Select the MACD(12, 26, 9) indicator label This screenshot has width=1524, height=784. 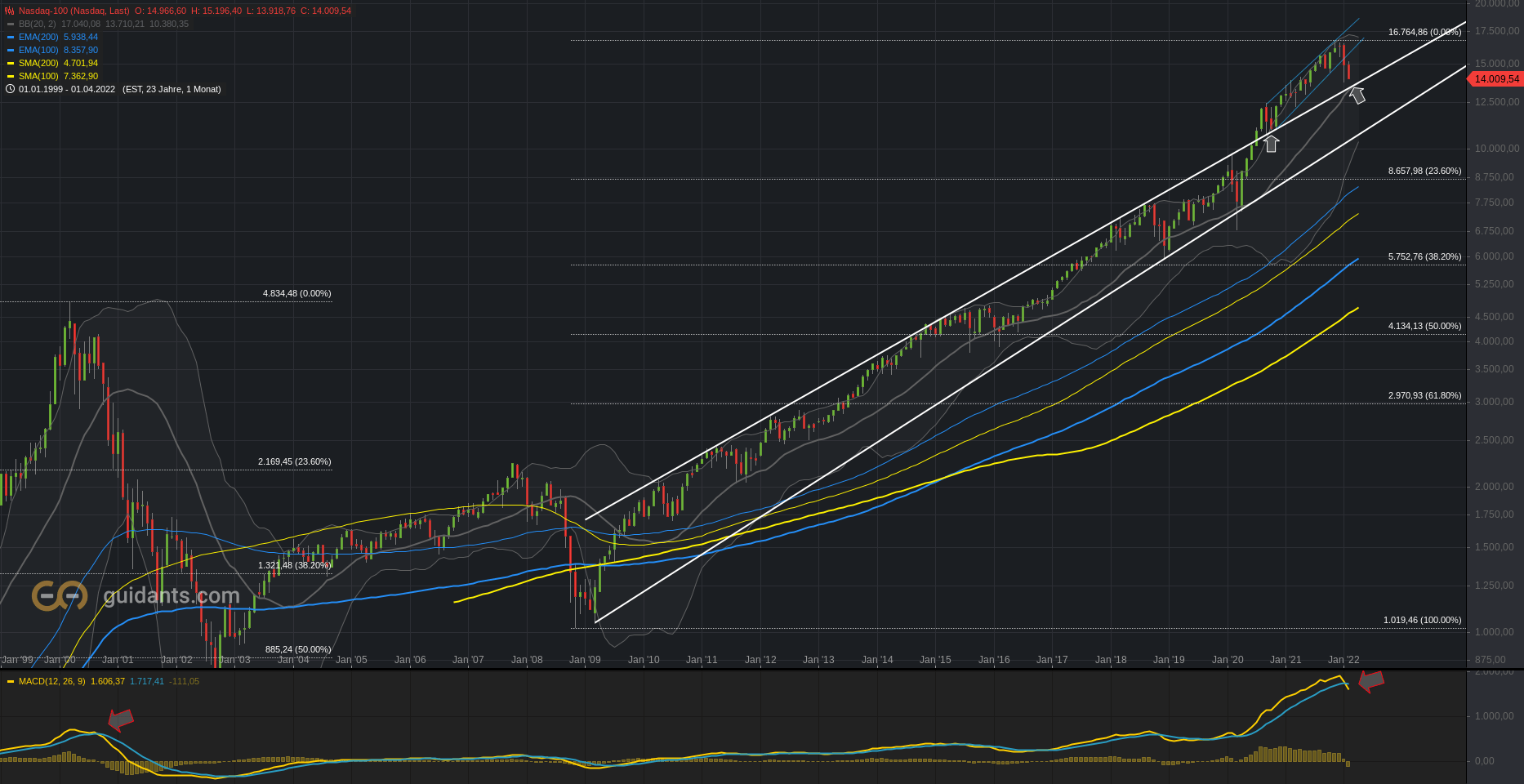point(52,681)
